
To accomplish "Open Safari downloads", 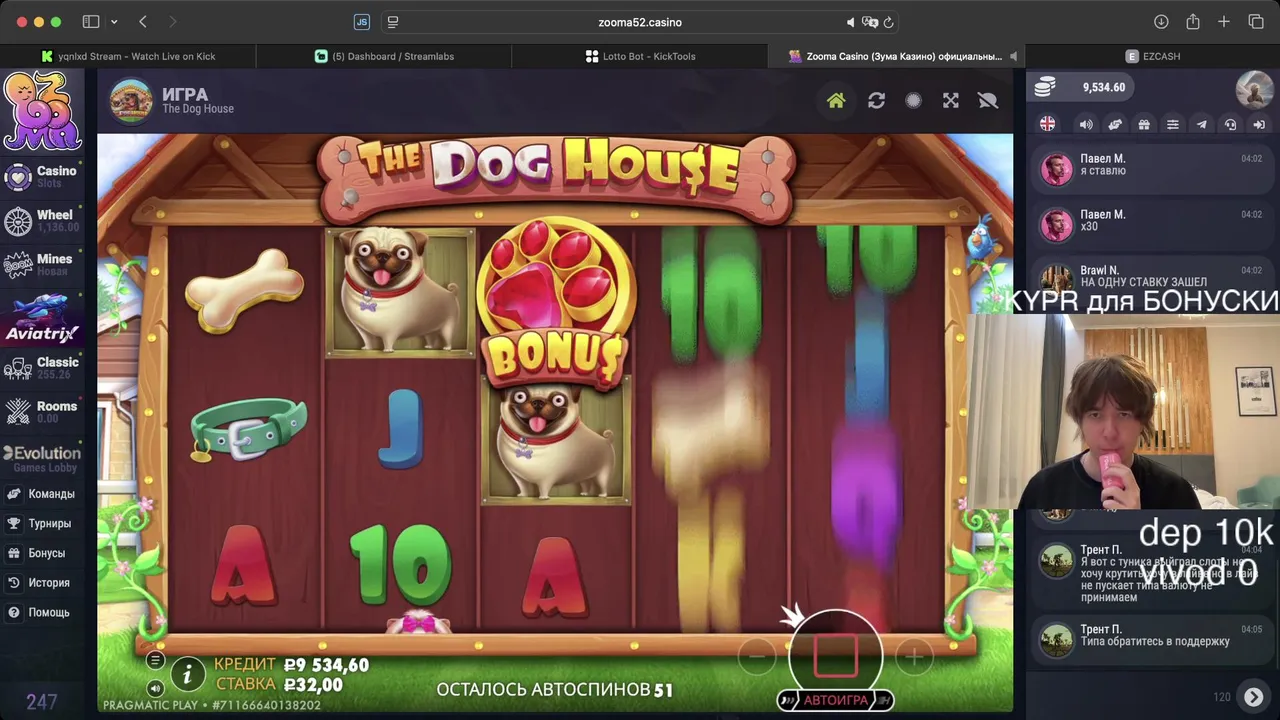I will click(x=1161, y=22).
